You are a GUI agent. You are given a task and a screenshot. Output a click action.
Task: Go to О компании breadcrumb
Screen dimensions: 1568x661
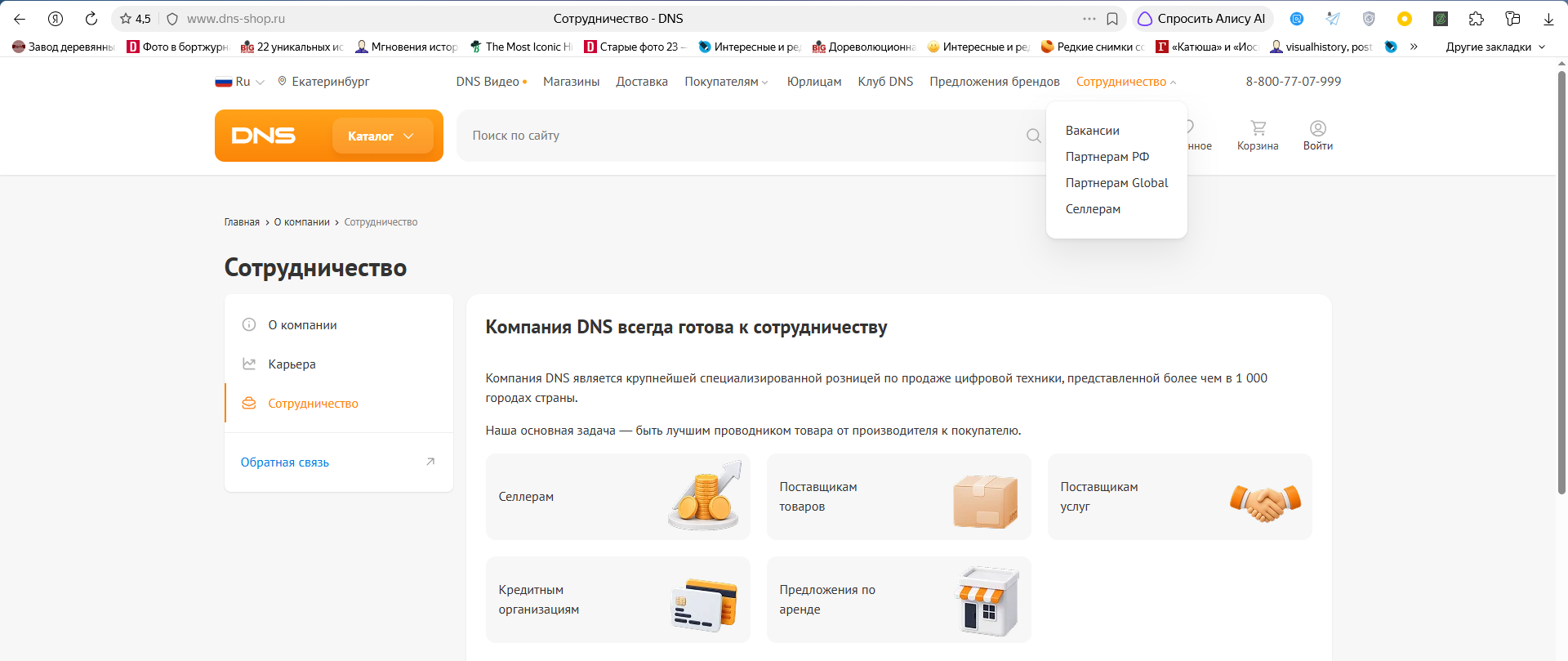(301, 222)
